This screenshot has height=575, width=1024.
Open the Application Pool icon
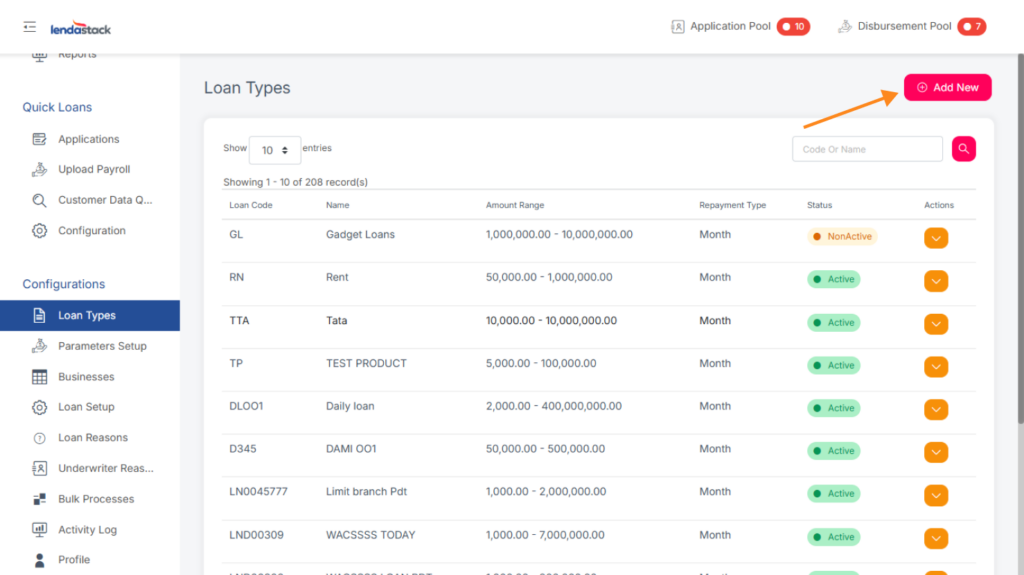coord(678,27)
